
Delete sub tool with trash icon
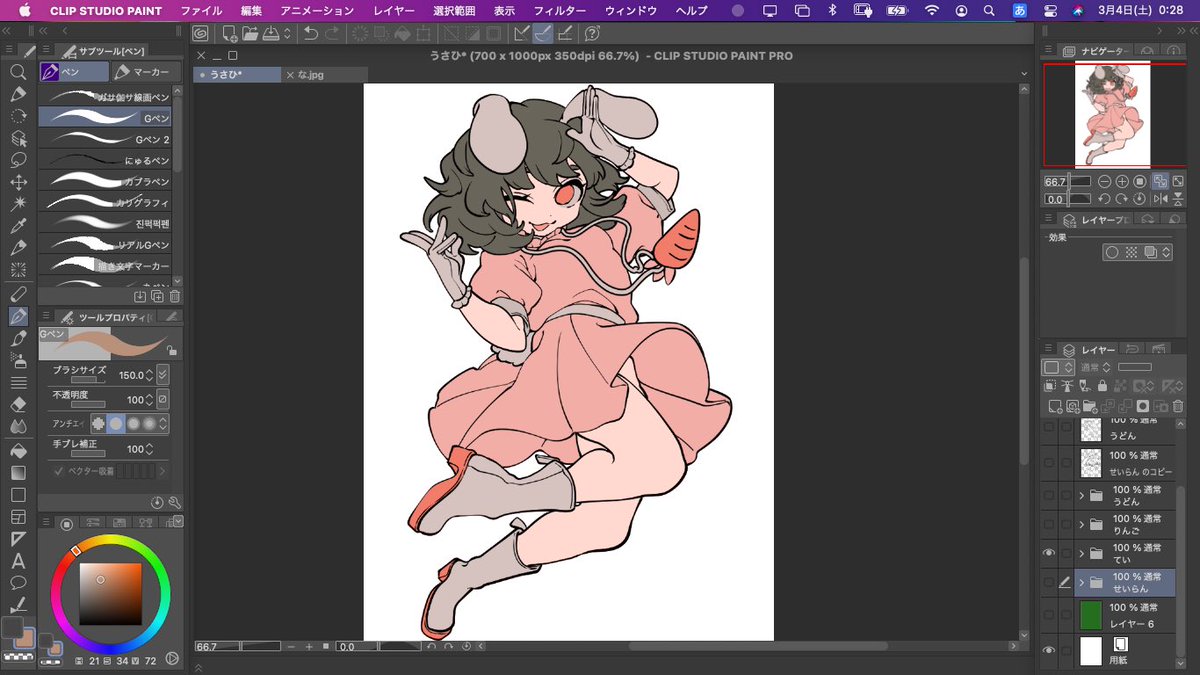tap(174, 296)
